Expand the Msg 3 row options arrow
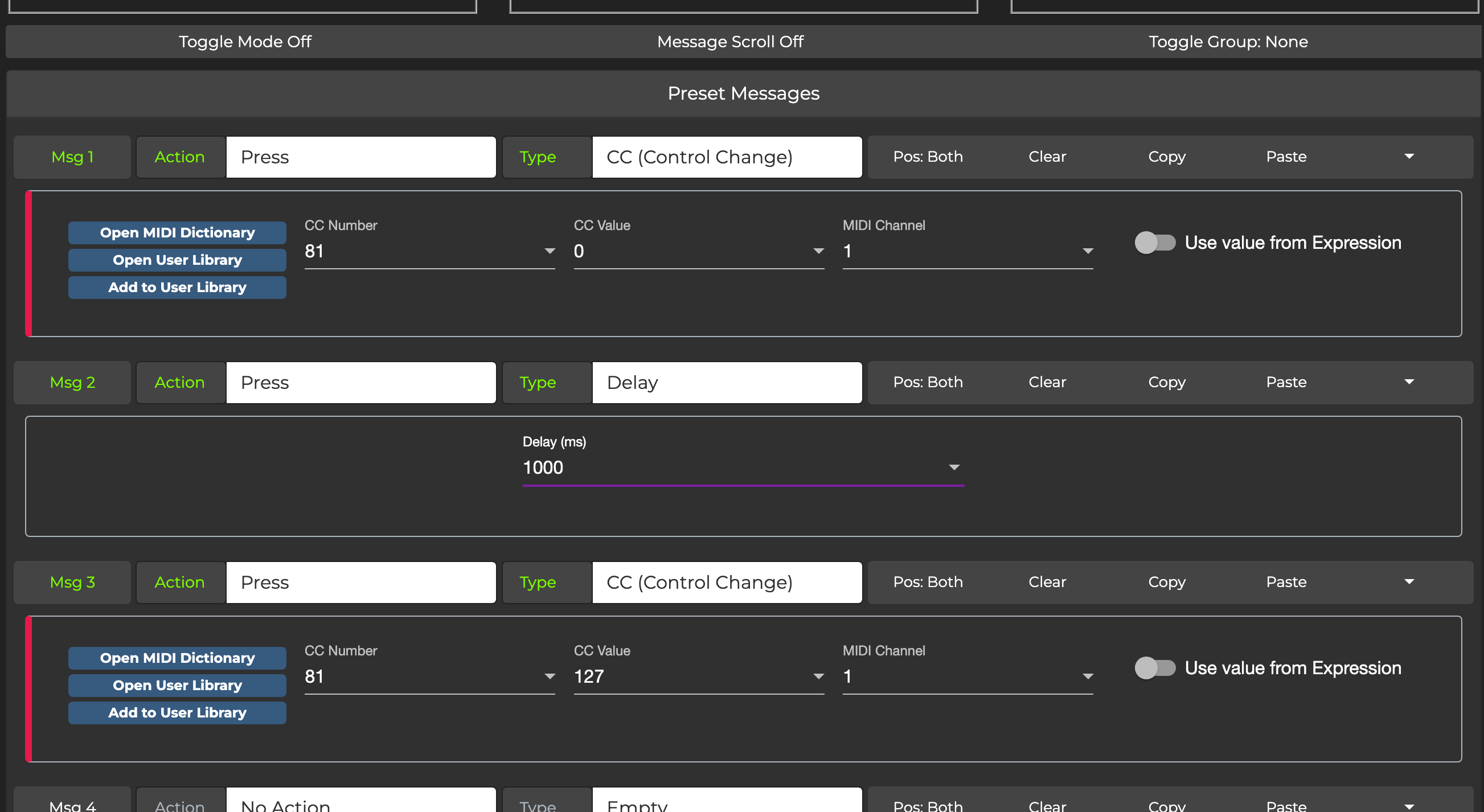This screenshot has width=1484, height=812. pos(1409,581)
